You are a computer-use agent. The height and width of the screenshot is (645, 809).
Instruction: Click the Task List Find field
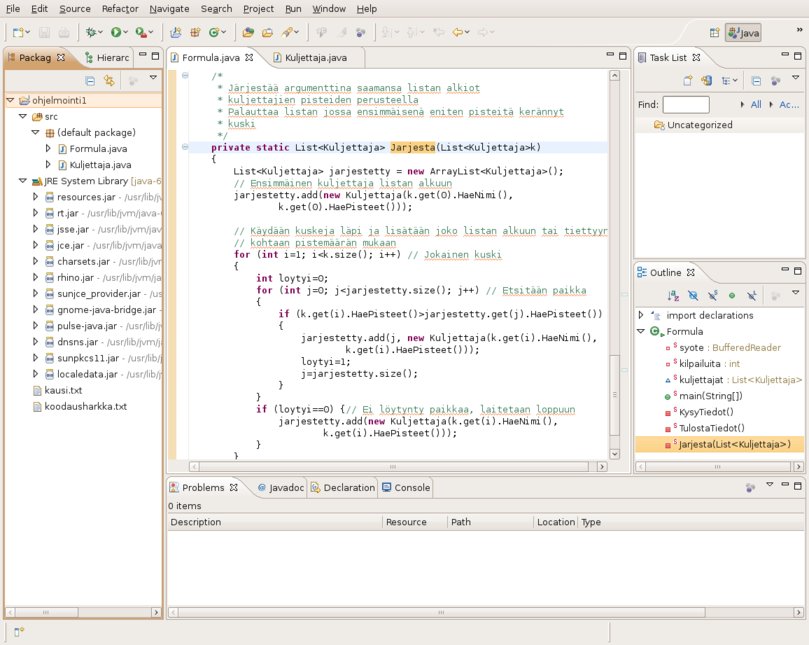686,104
